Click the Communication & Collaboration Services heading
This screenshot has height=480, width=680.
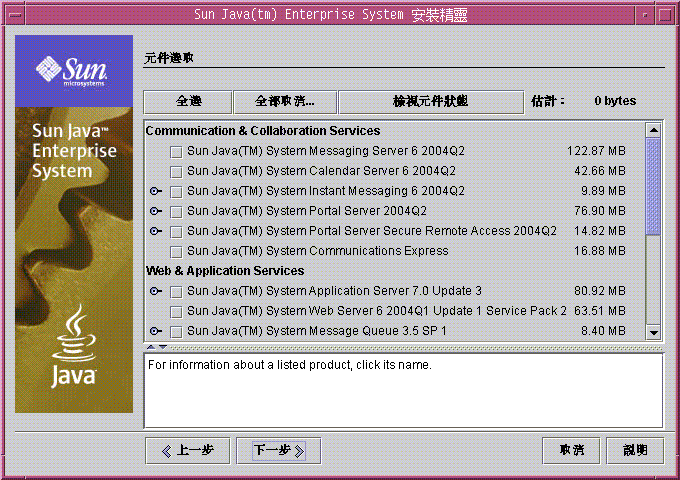coord(263,131)
